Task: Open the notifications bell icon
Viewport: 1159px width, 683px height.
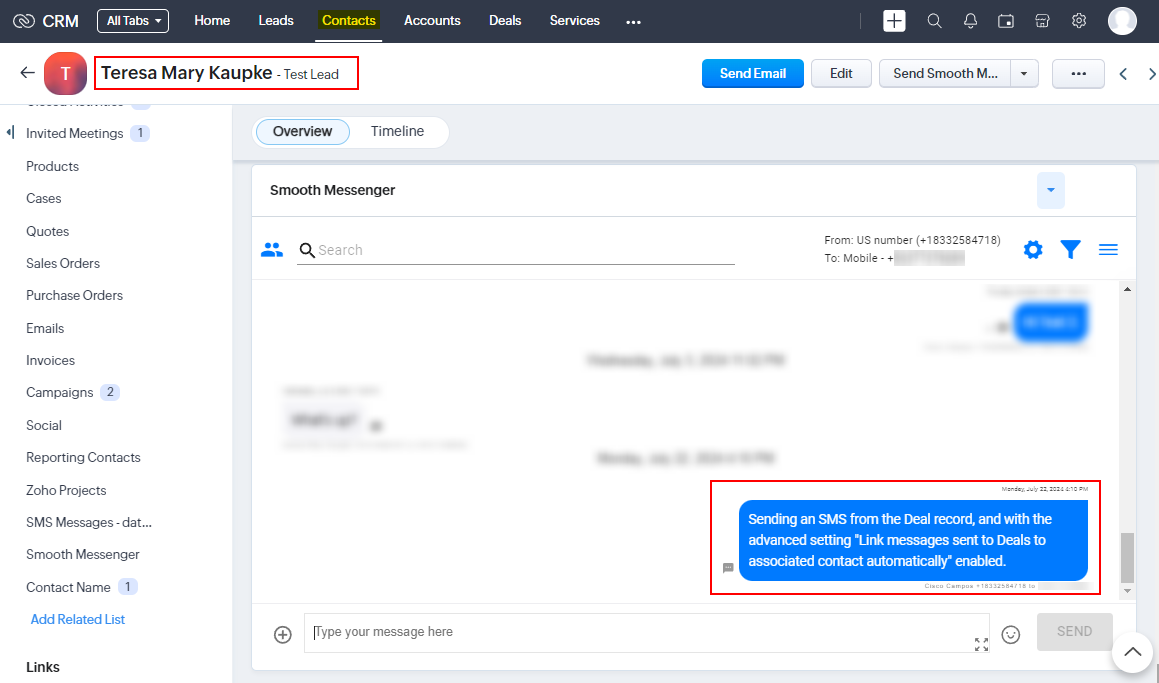Action: point(971,21)
